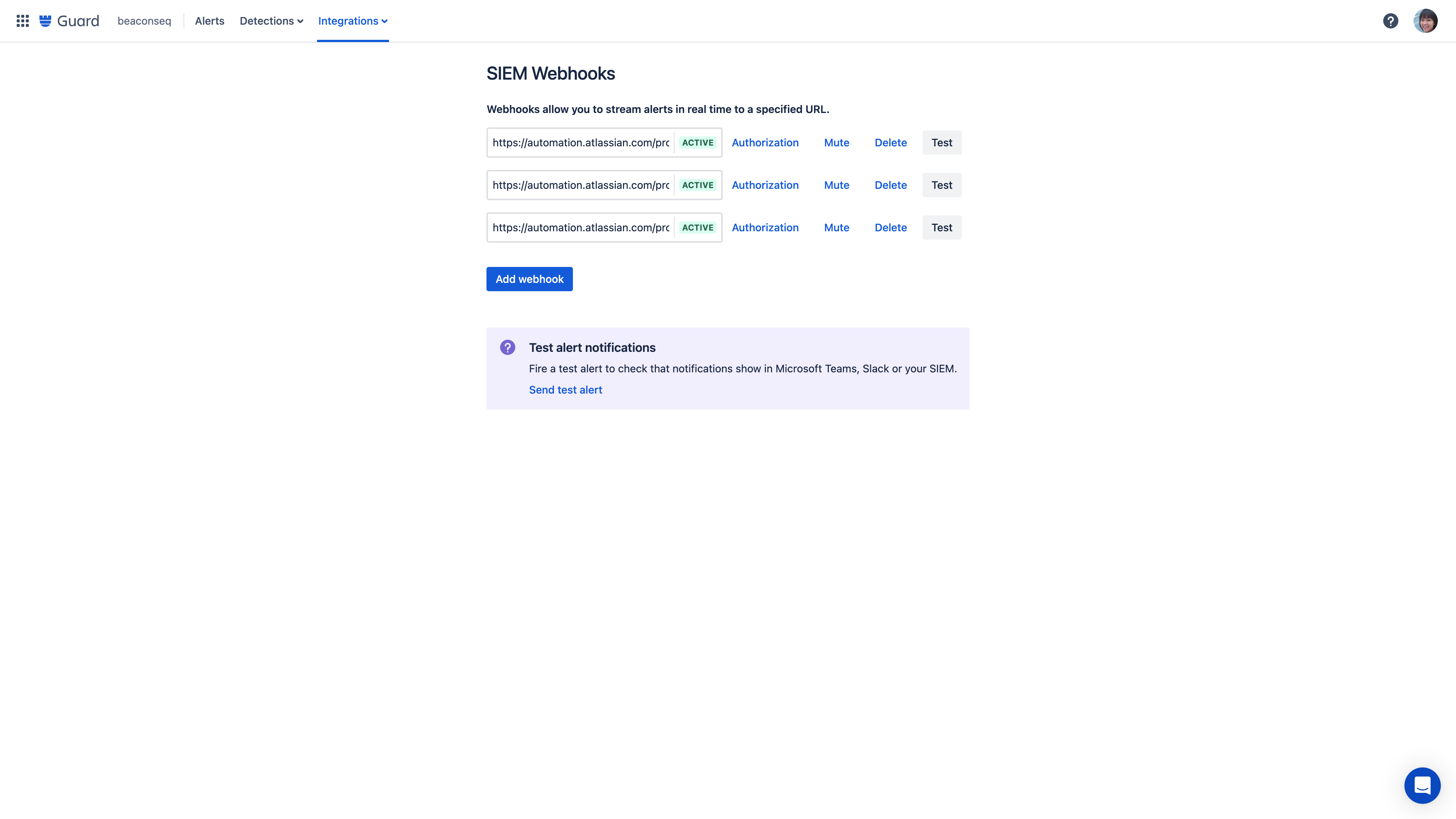Mute the second active webhook

[x=836, y=184]
